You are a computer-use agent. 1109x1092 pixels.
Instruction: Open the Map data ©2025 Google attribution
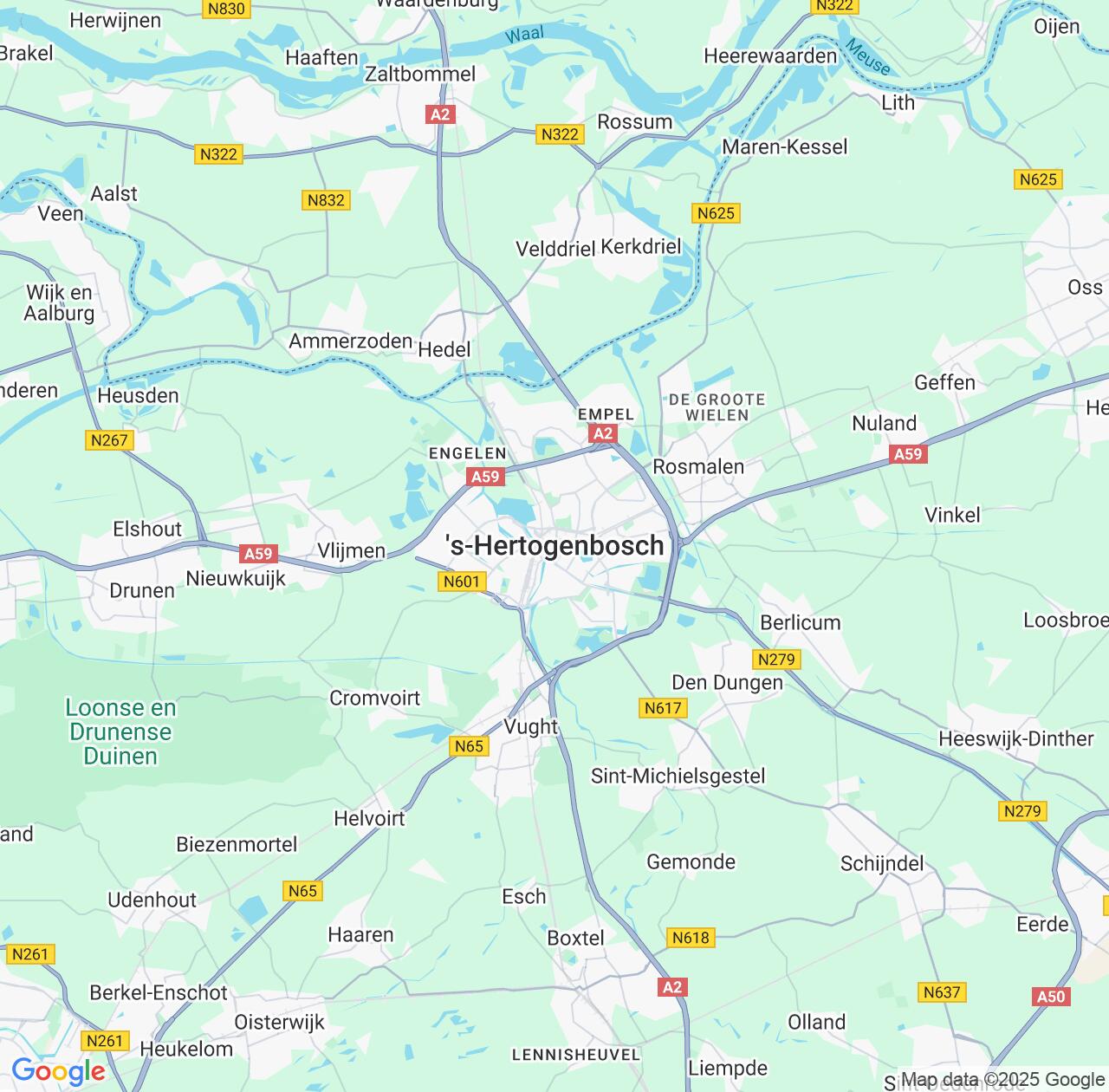[x=1002, y=1079]
